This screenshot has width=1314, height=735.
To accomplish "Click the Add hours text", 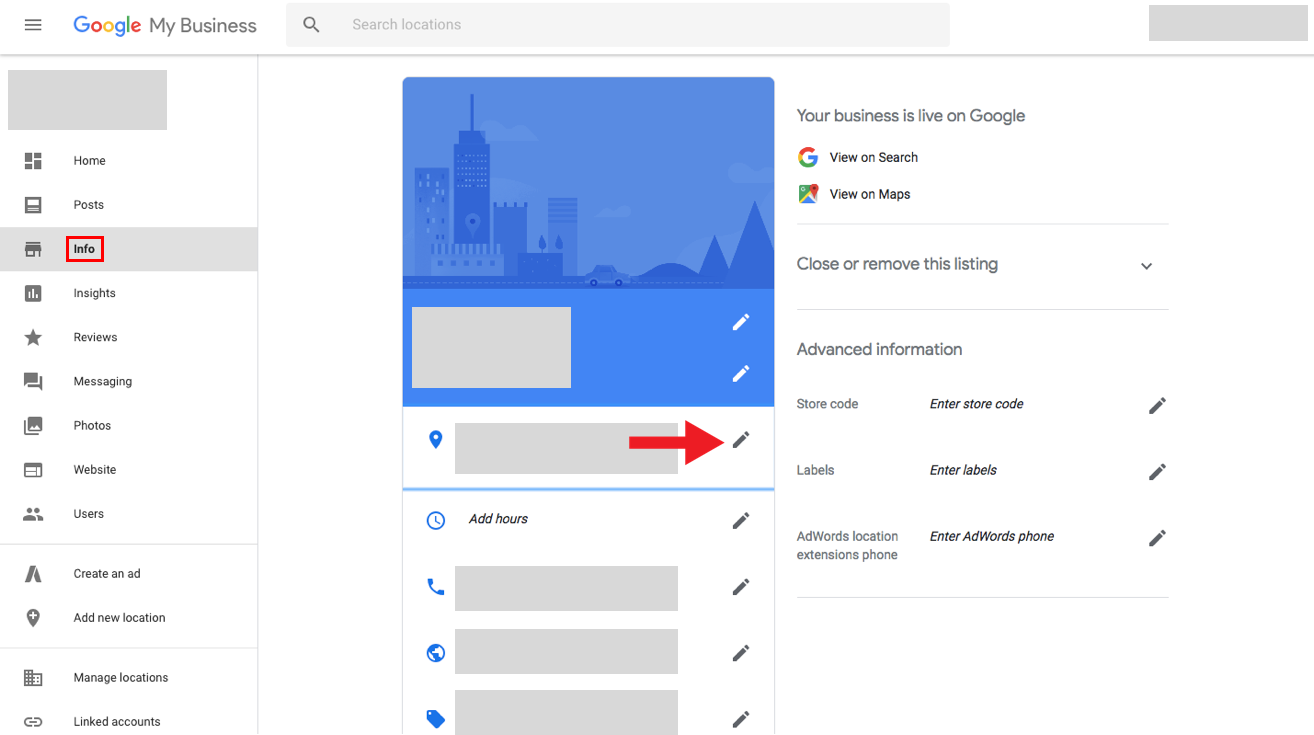I will pos(498,519).
